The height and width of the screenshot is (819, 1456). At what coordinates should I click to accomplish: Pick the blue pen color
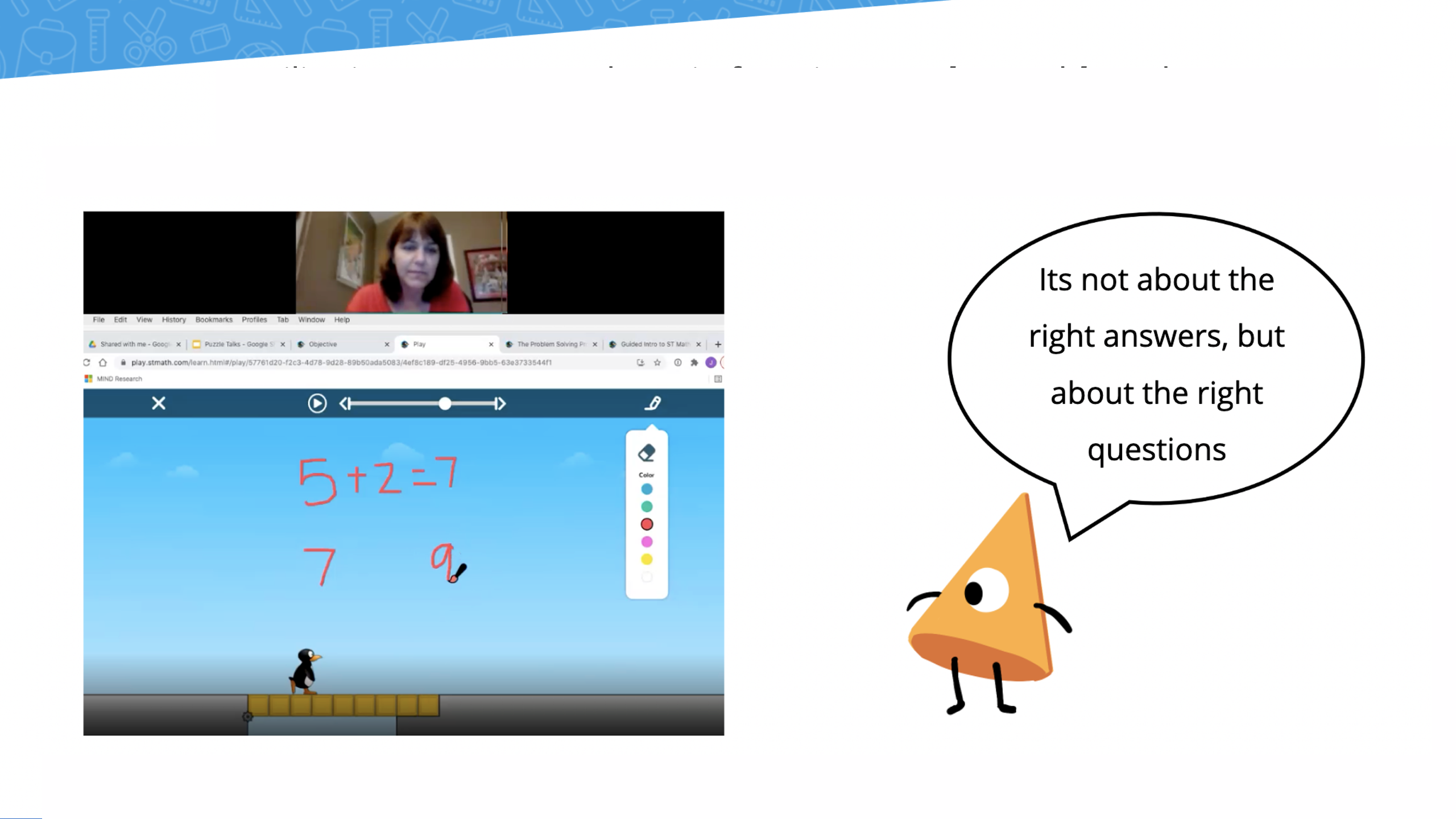(647, 489)
